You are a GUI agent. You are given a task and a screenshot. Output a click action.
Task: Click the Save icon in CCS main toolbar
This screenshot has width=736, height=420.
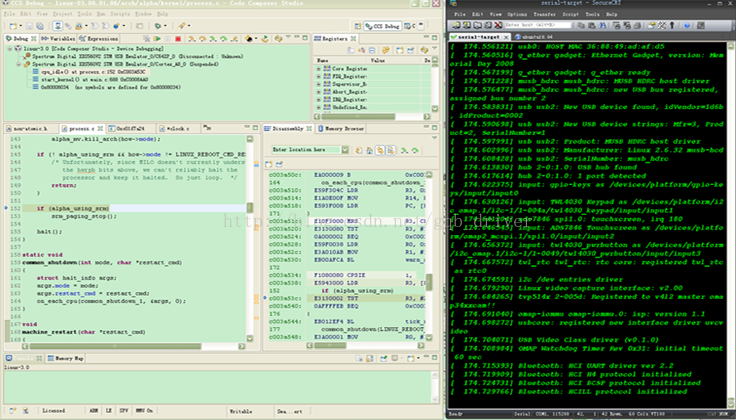tap(29, 26)
